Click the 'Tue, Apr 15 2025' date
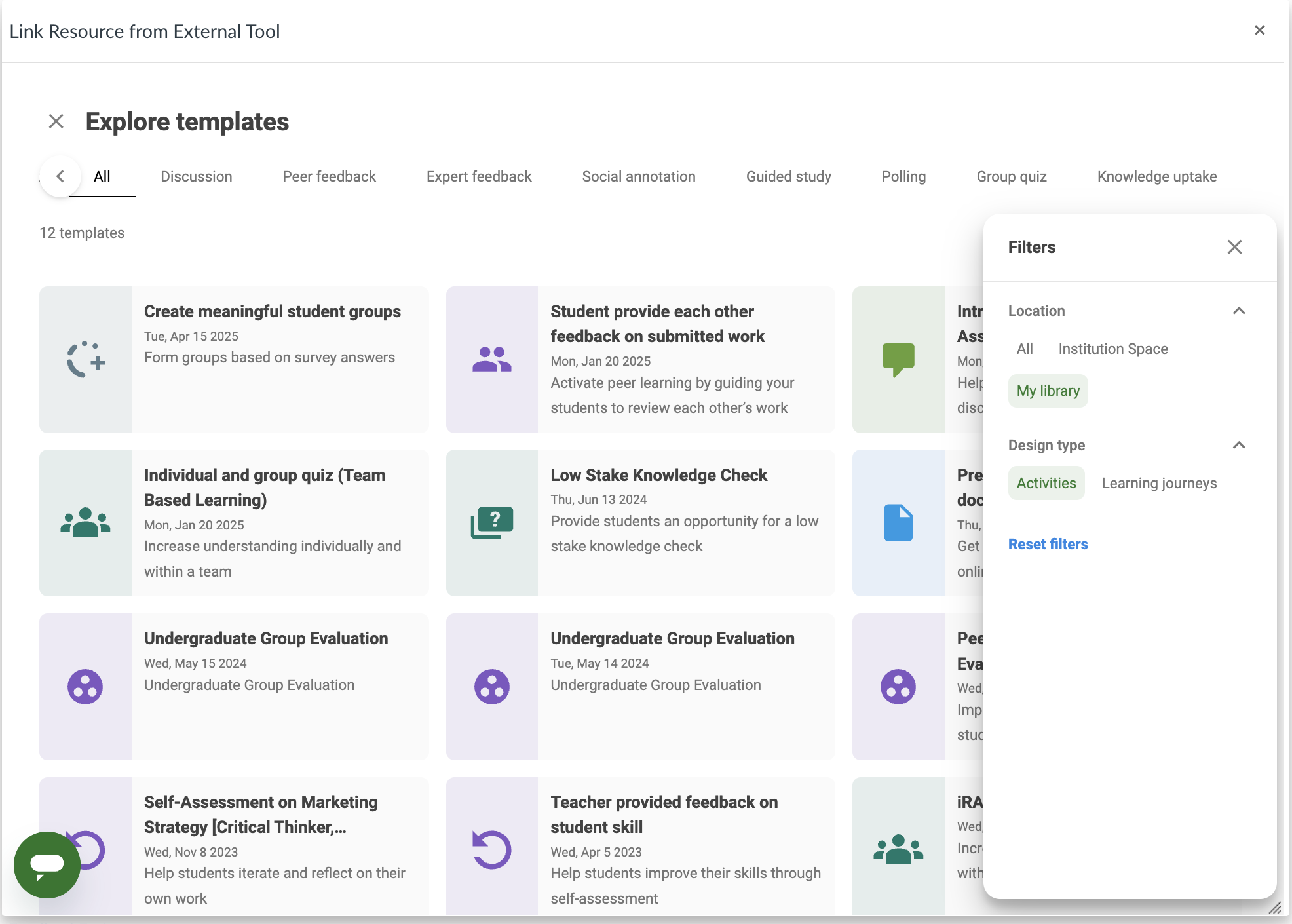 pyautogui.click(x=191, y=336)
